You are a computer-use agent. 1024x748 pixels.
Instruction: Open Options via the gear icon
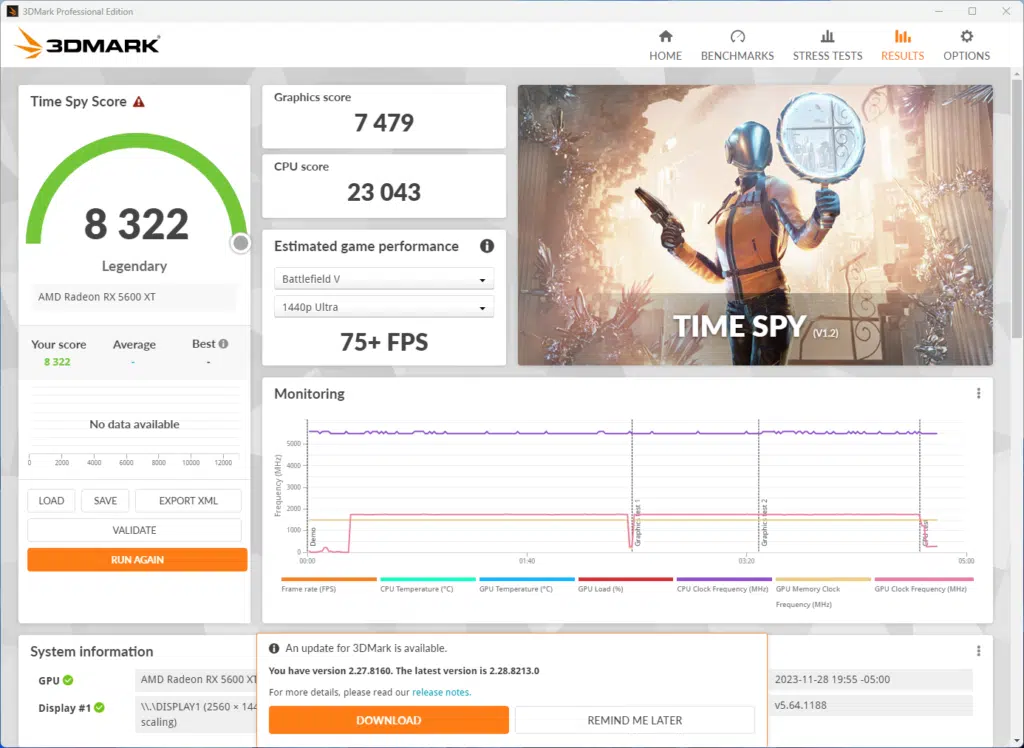point(966,37)
